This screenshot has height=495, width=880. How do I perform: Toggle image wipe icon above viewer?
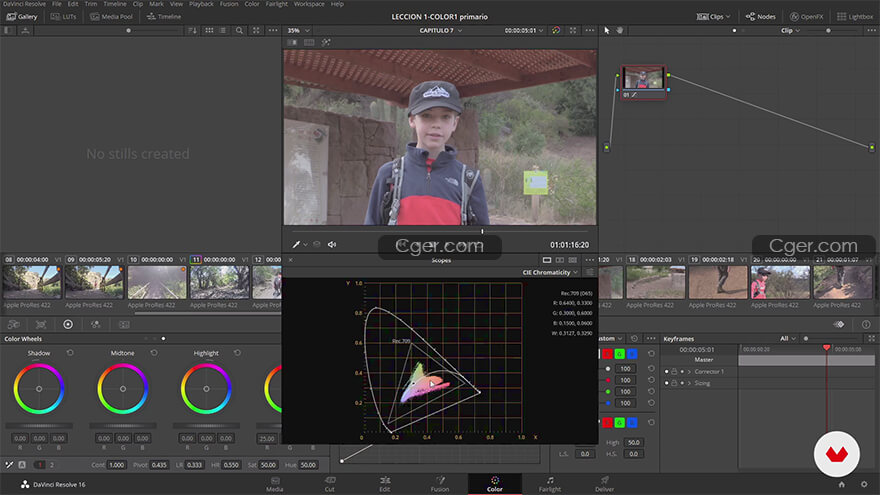click(x=292, y=43)
